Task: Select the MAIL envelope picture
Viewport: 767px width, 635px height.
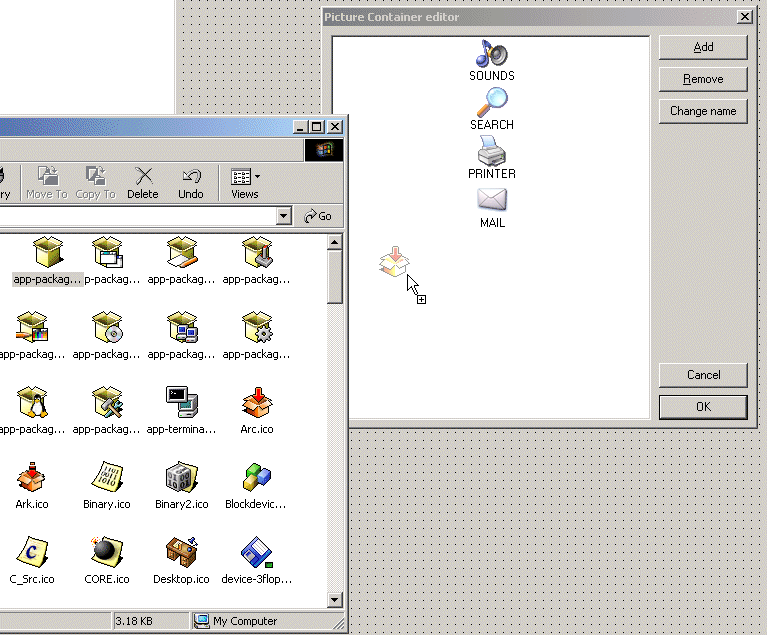Action: (x=492, y=200)
